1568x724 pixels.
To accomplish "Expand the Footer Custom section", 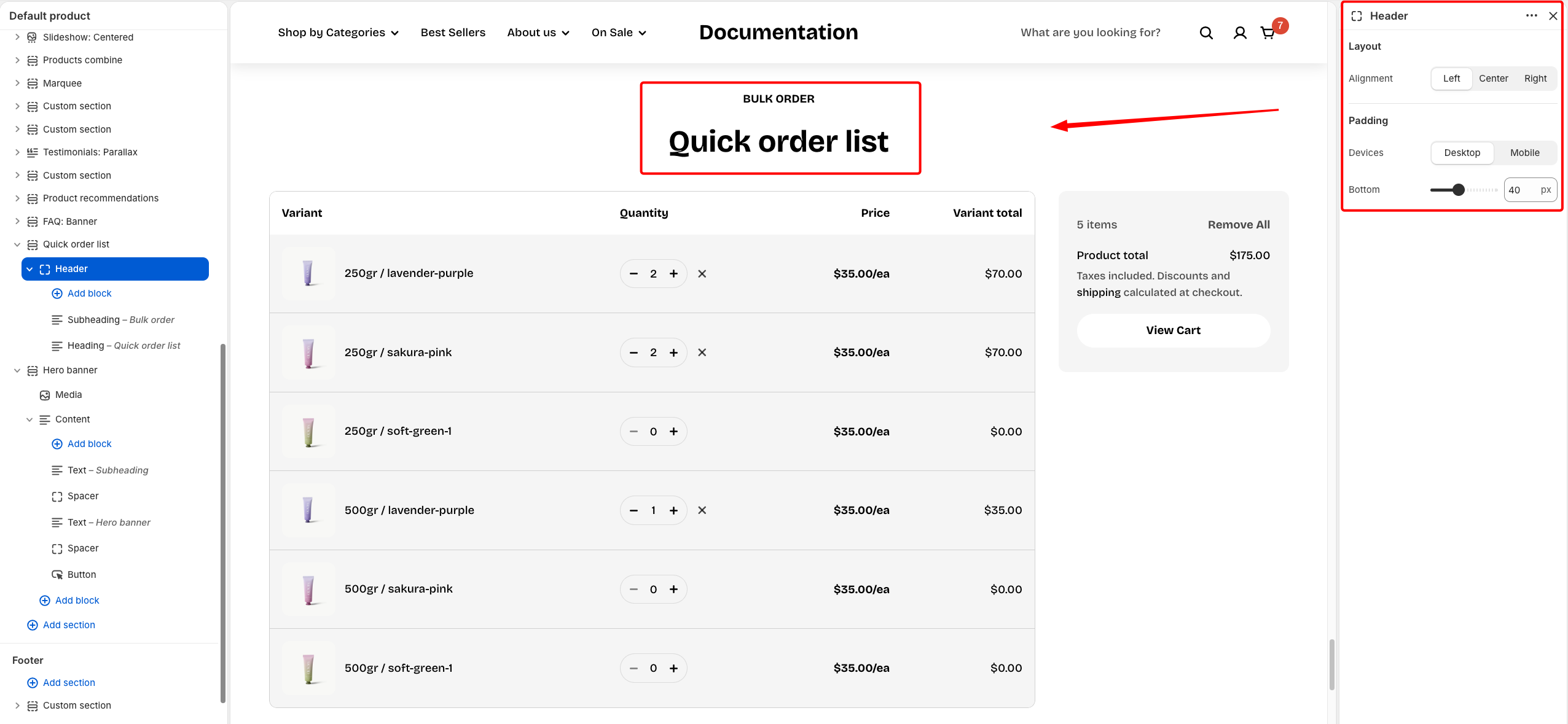I will (x=17, y=706).
